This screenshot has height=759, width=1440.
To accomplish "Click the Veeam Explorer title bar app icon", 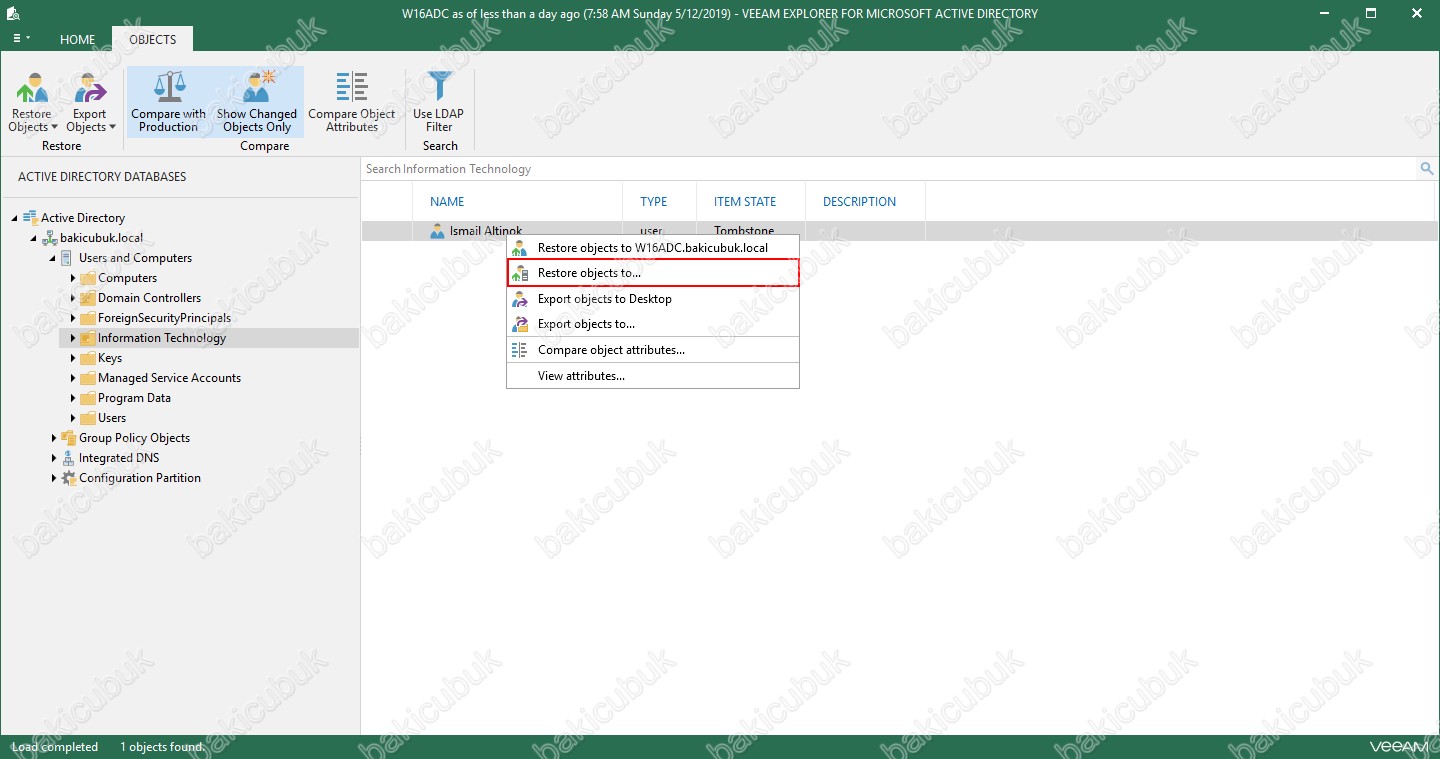I will tap(13, 14).
